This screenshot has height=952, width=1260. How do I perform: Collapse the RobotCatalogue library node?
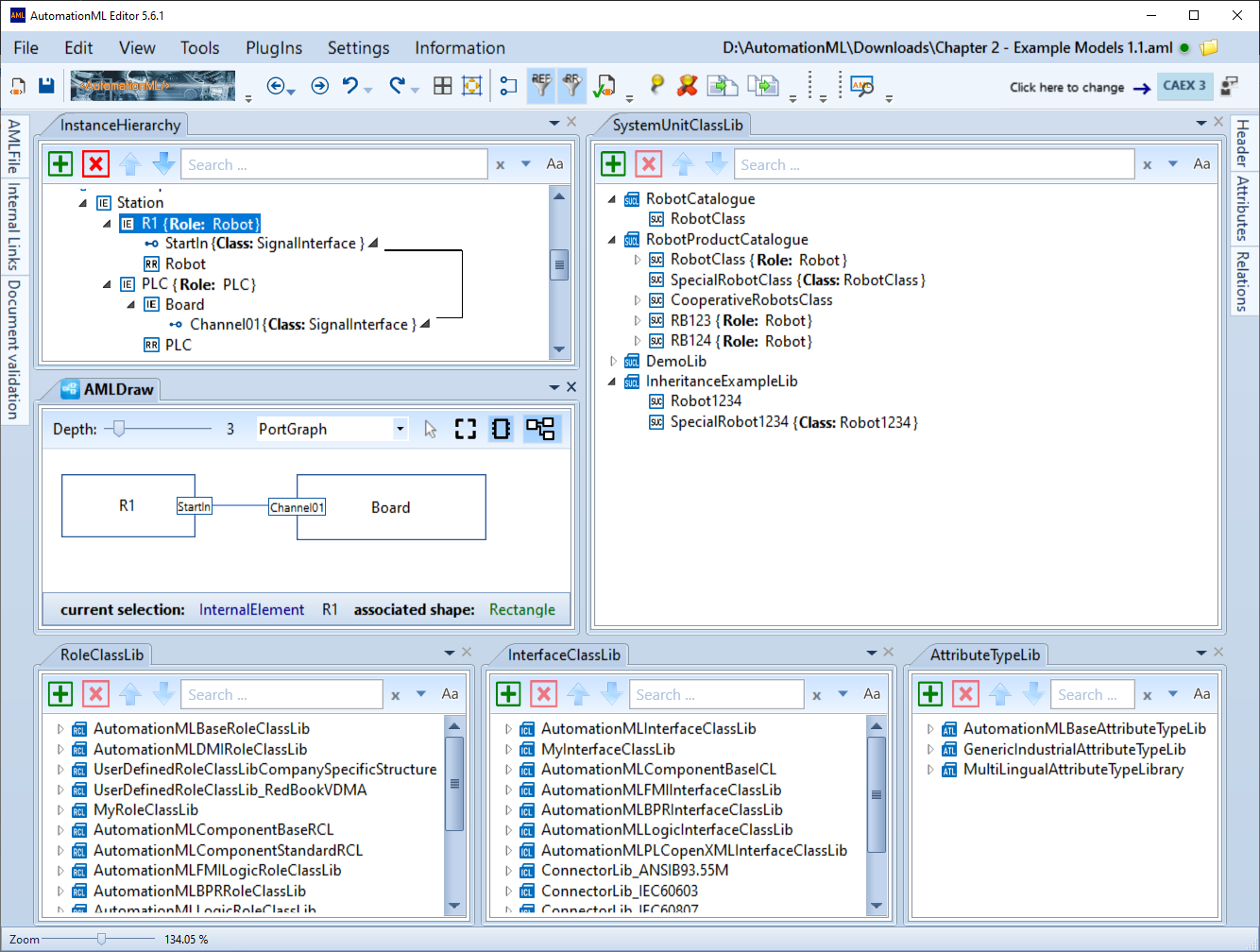pos(612,199)
